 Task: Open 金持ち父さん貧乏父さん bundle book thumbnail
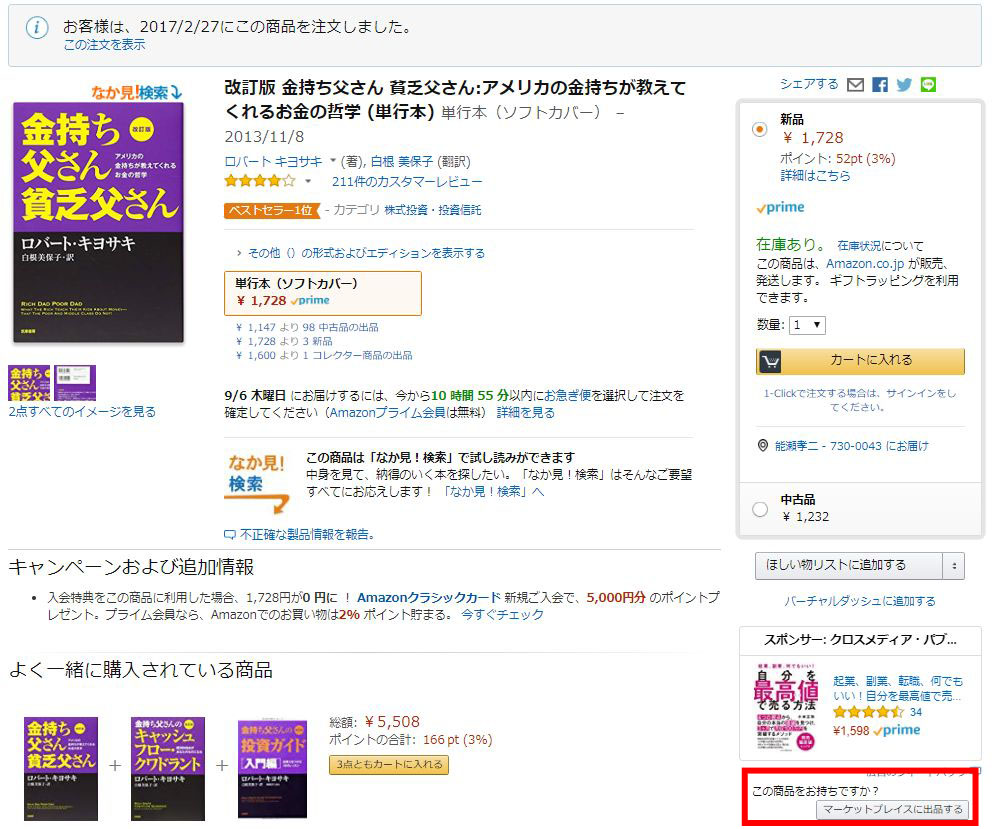61,768
